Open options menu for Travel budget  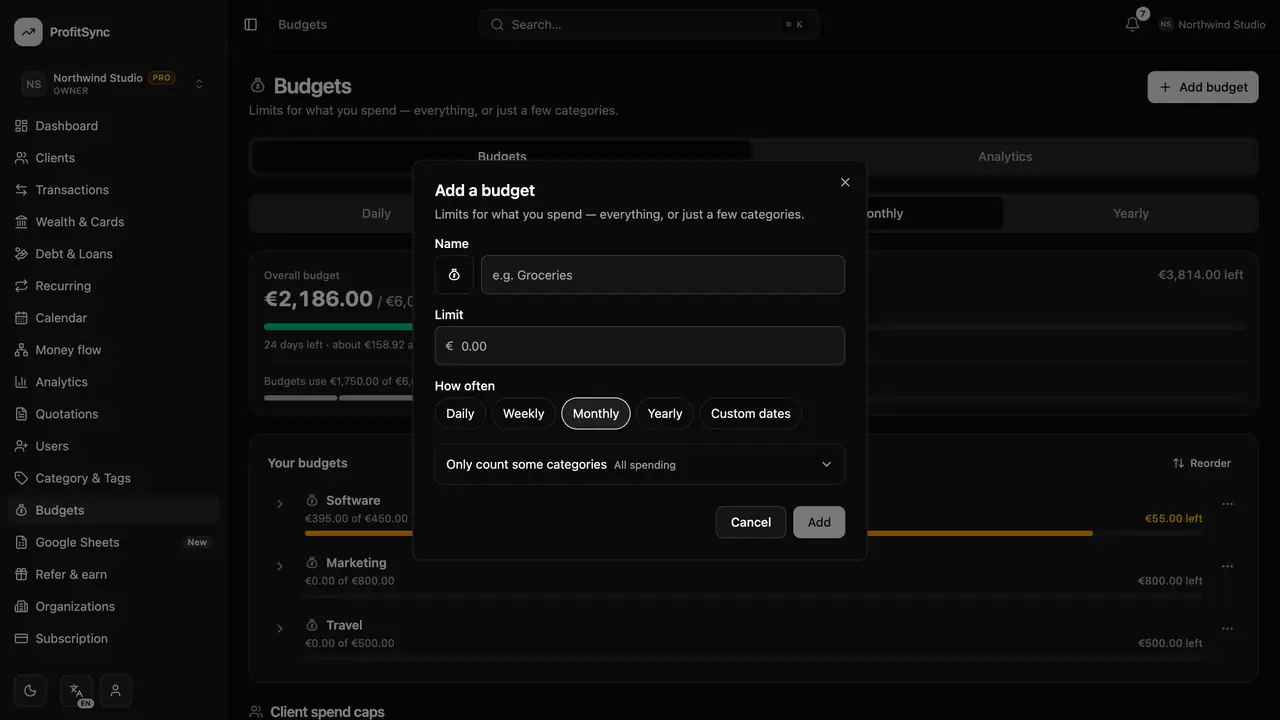[x=1228, y=629]
